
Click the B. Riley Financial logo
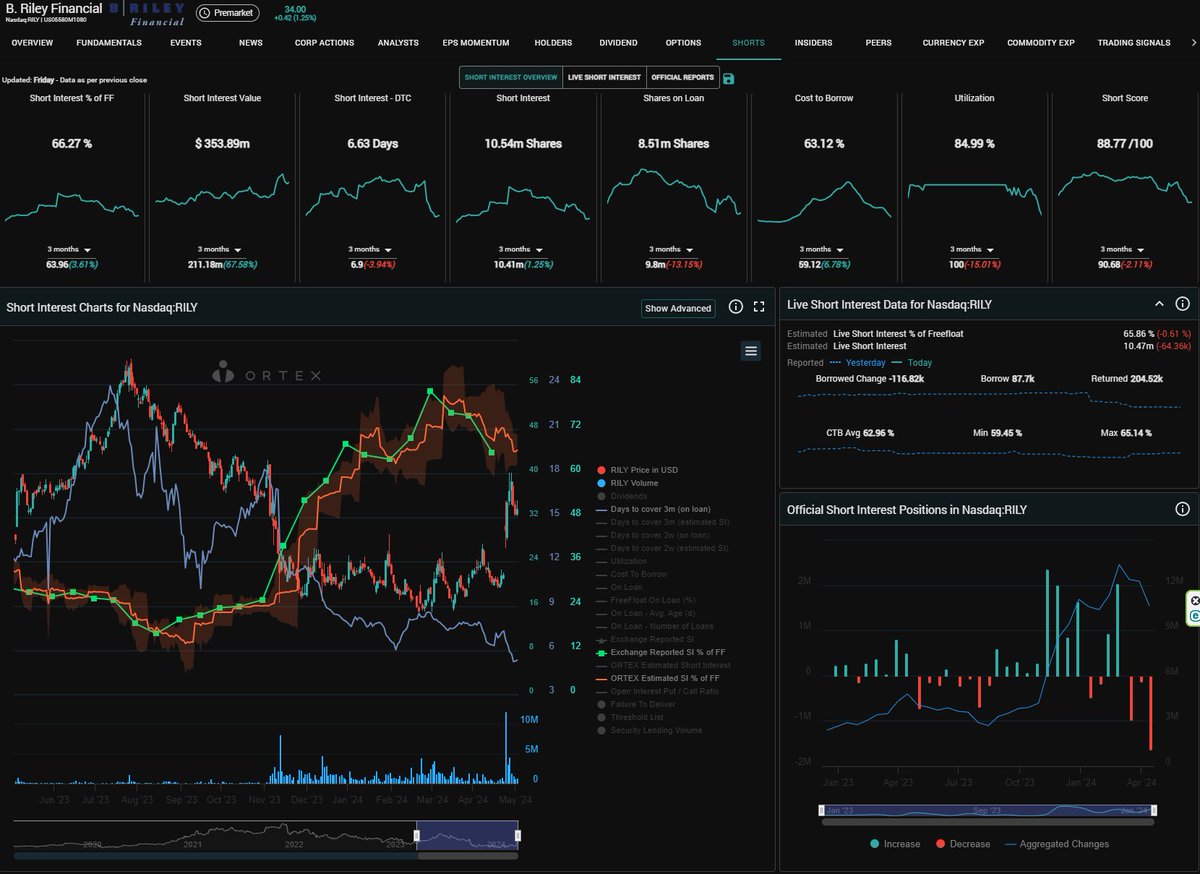(x=147, y=13)
